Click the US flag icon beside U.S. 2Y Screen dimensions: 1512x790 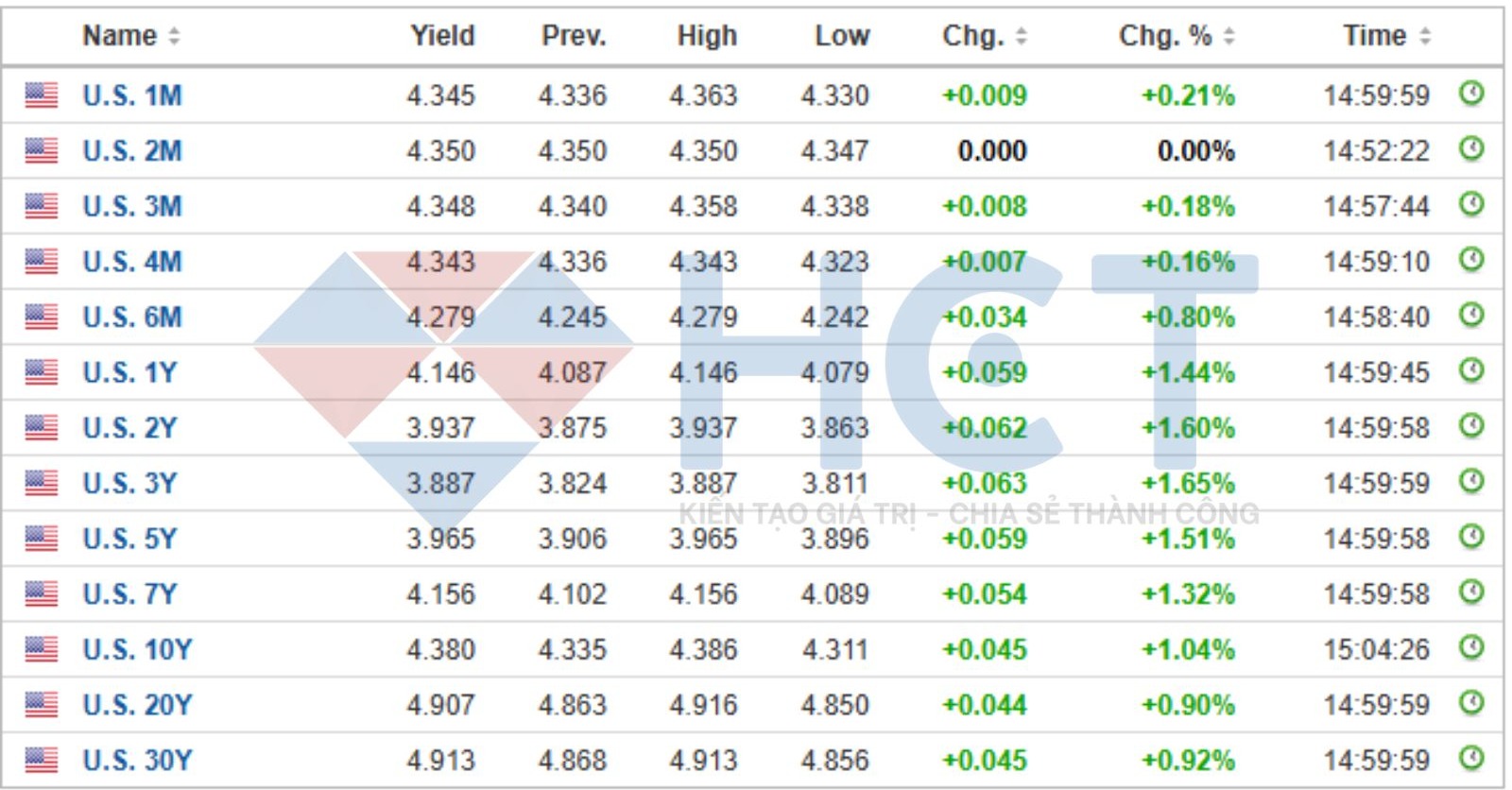(41, 427)
